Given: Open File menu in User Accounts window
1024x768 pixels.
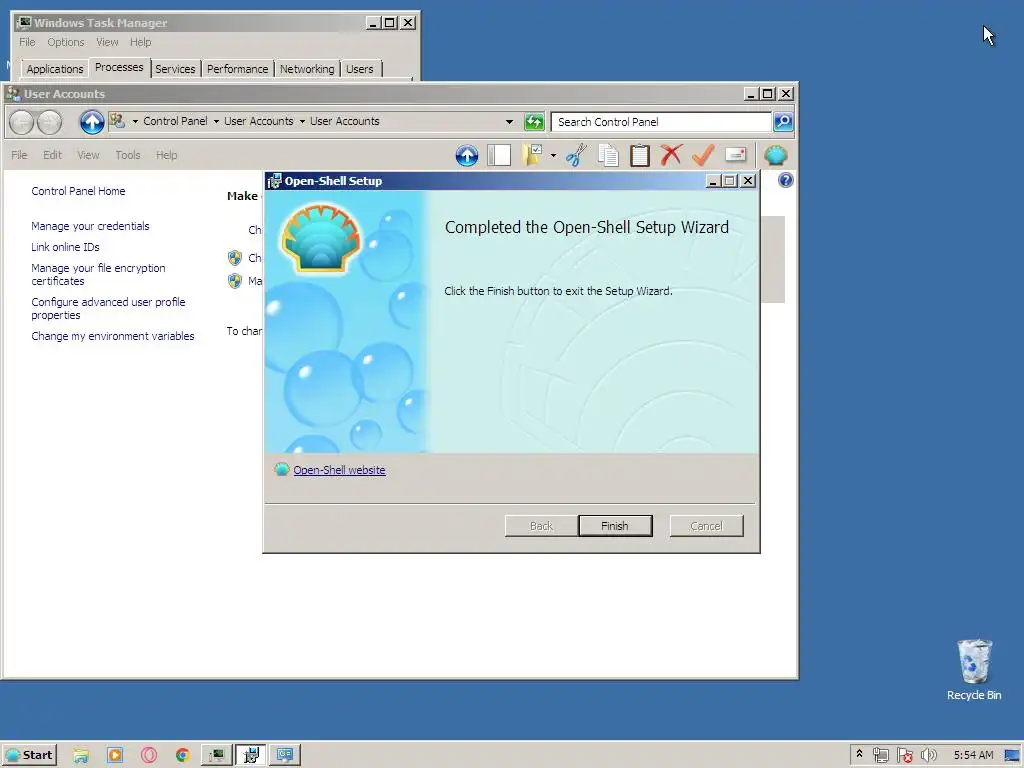Looking at the screenshot, I should pos(20,155).
